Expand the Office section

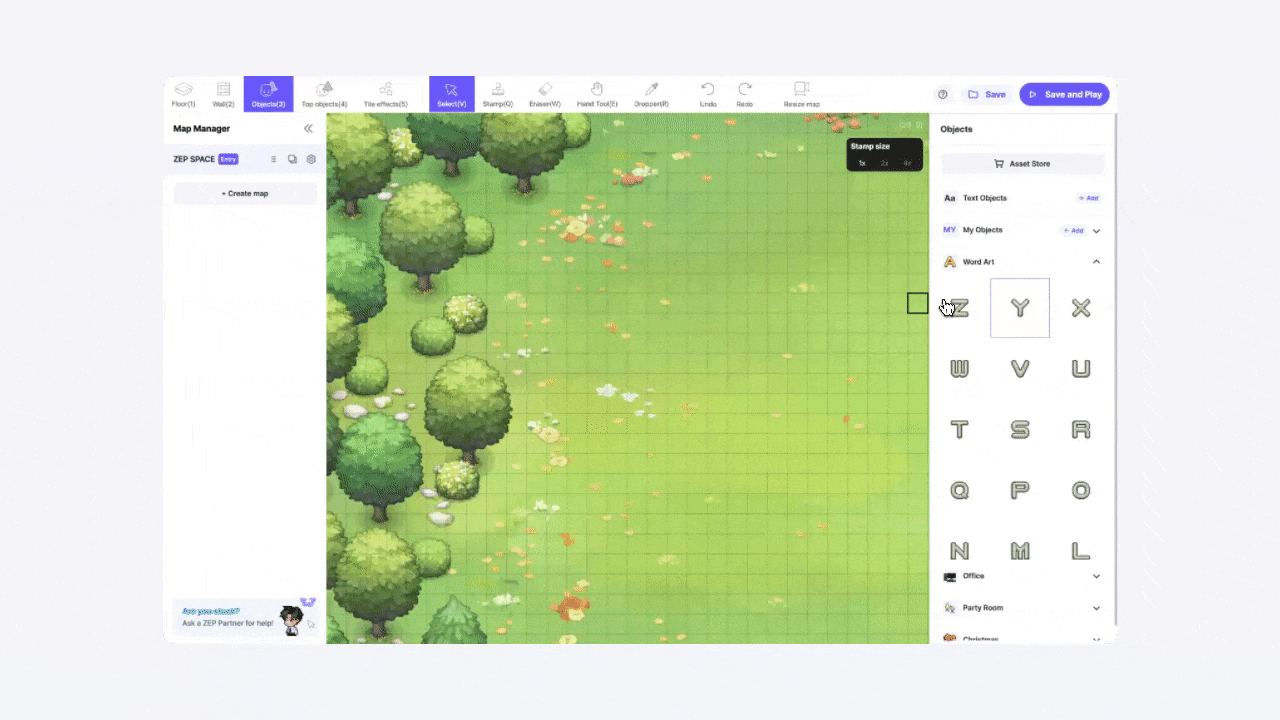(1096, 576)
